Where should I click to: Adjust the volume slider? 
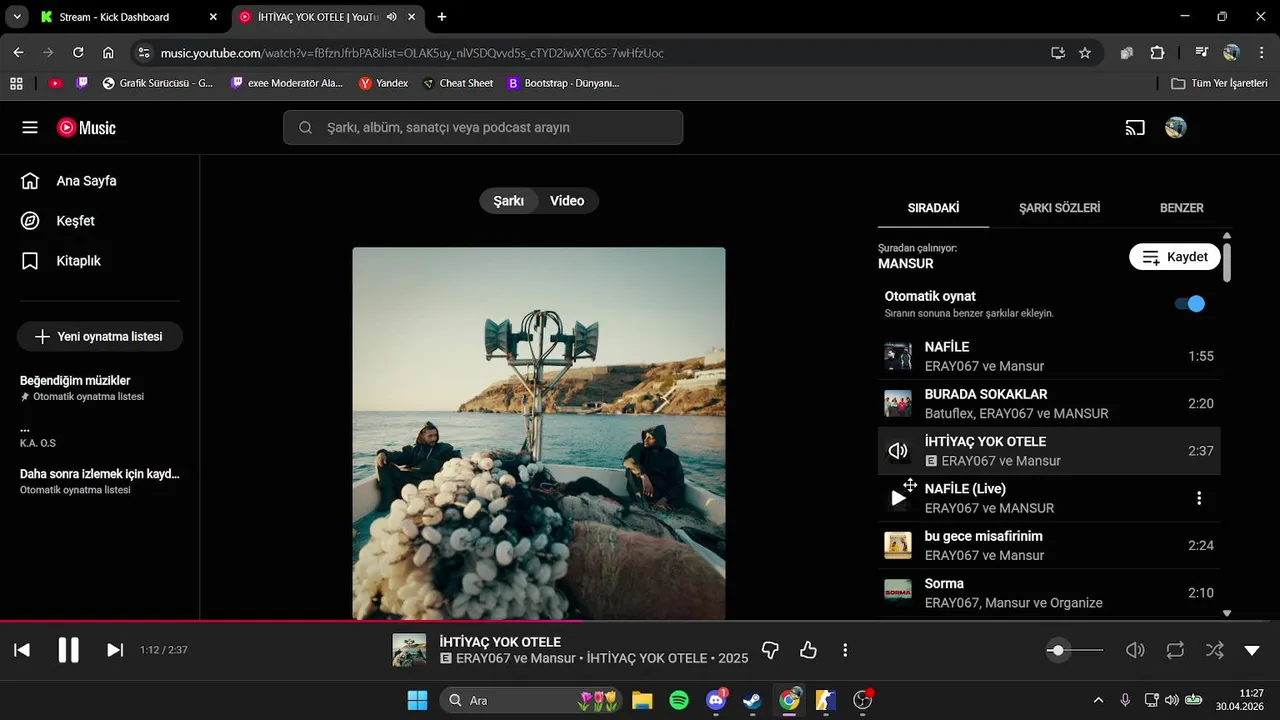1075,650
